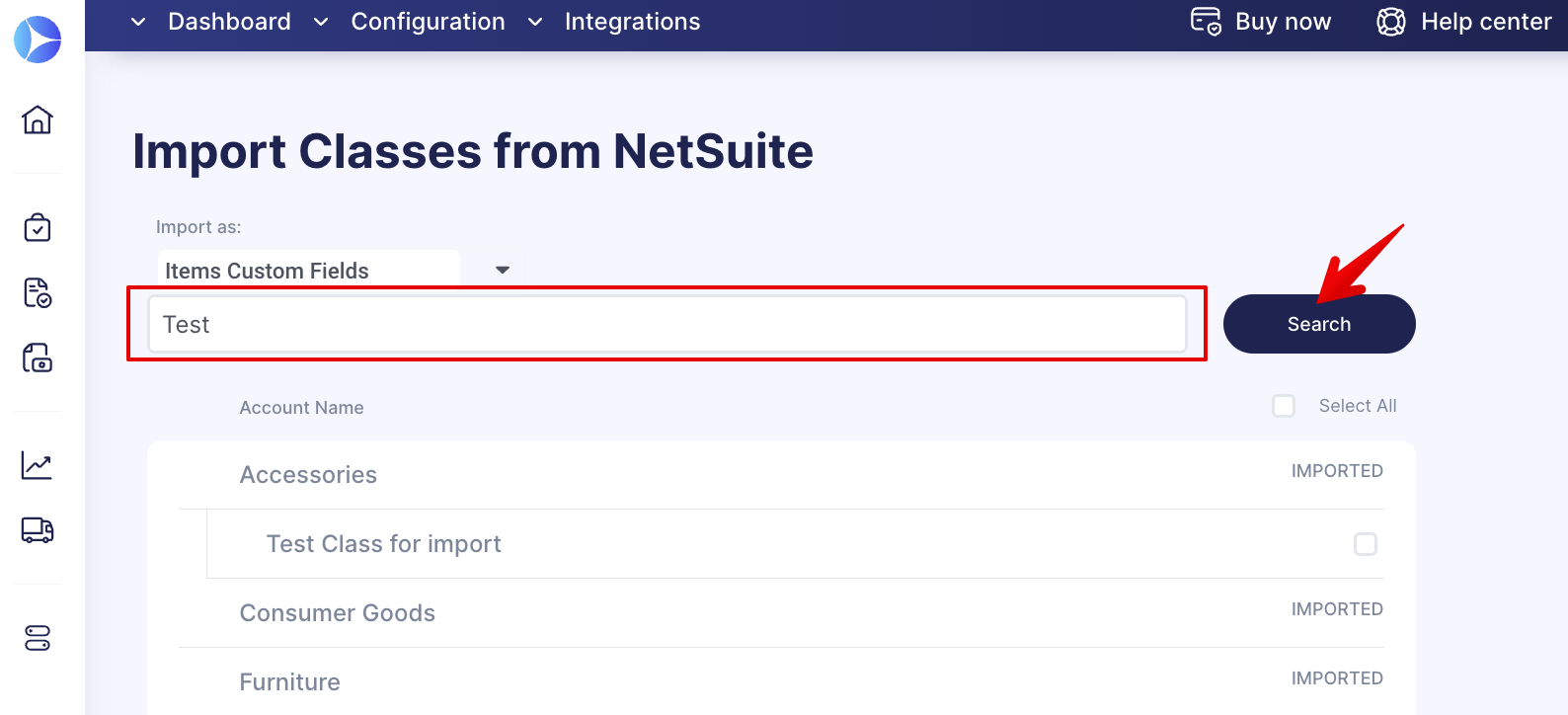
Task: Open the Help center link
Action: click(x=1486, y=22)
